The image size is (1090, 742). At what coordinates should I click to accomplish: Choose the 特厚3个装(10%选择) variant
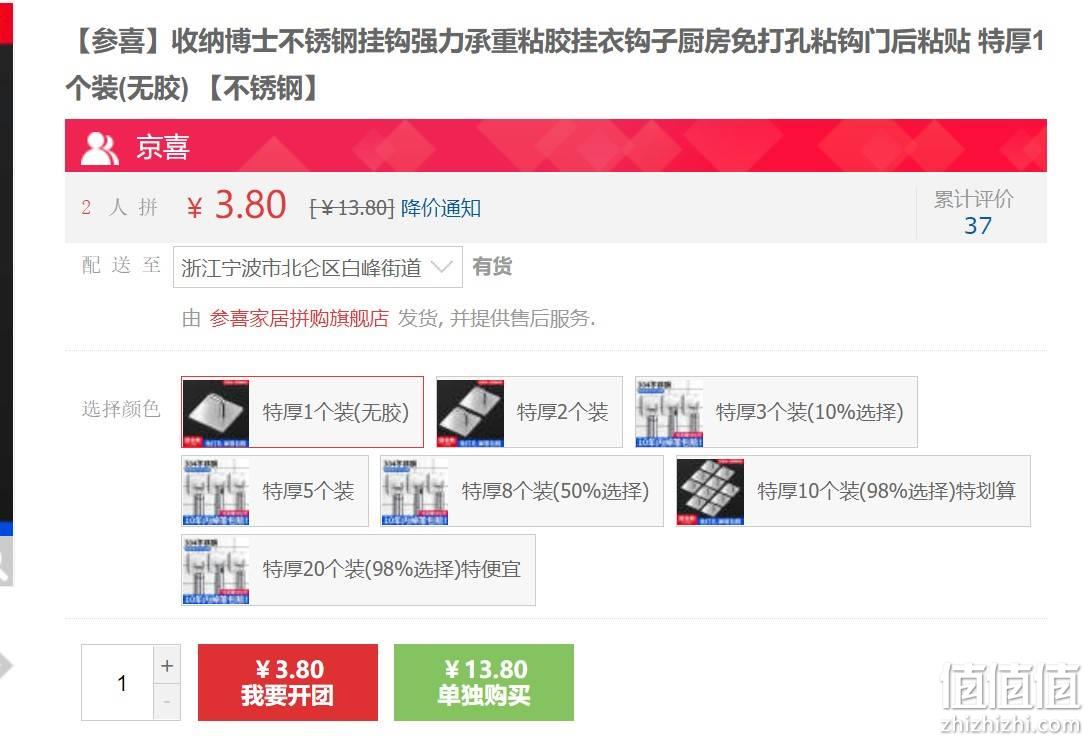pyautogui.click(x=776, y=412)
